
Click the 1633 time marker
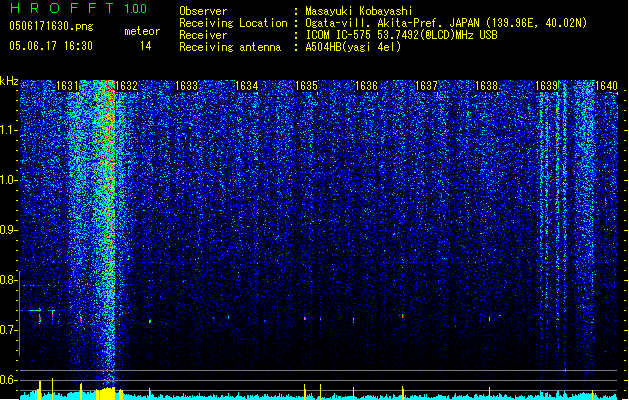coord(187,86)
